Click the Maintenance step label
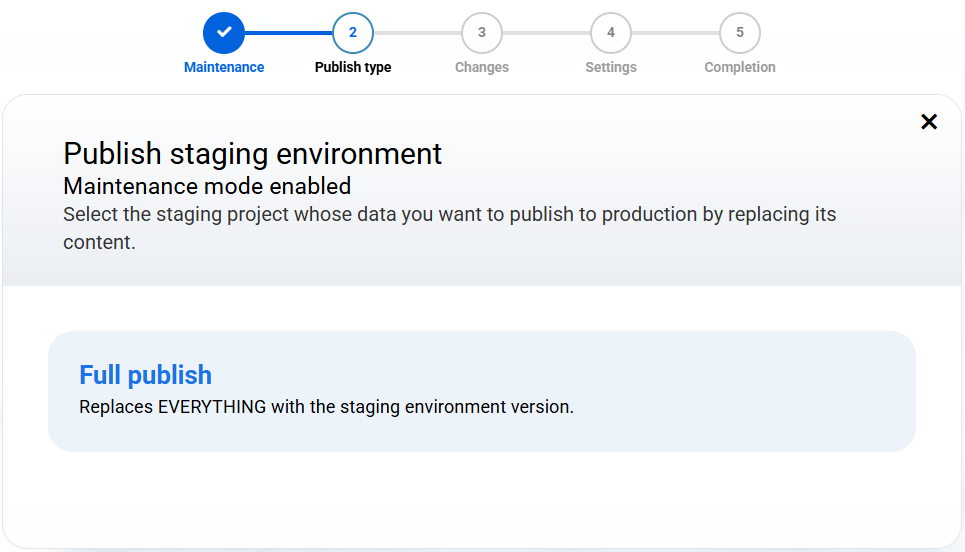Image resolution: width=965 pixels, height=552 pixels. (x=224, y=68)
